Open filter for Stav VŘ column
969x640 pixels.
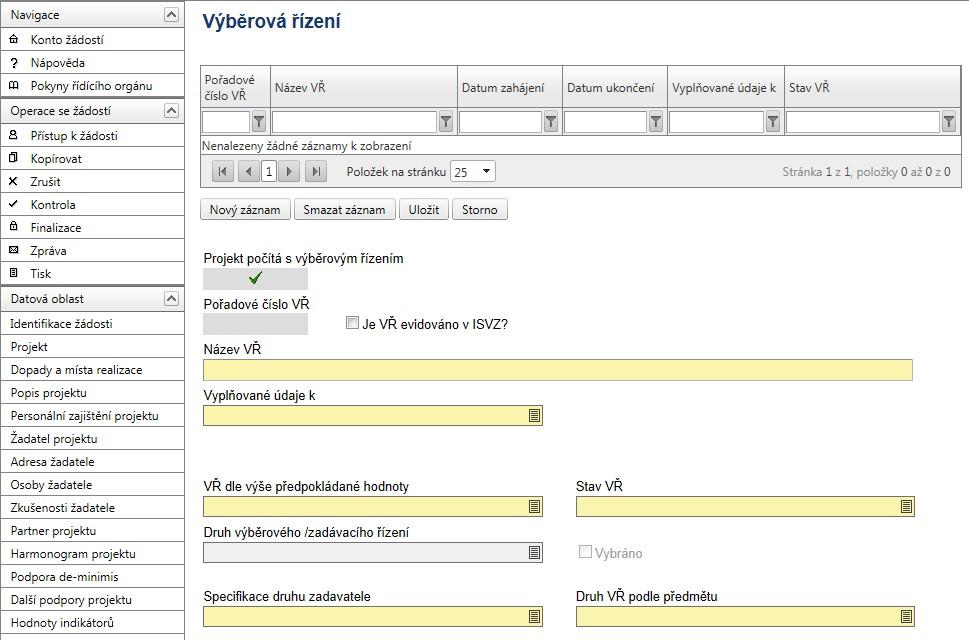tap(949, 122)
